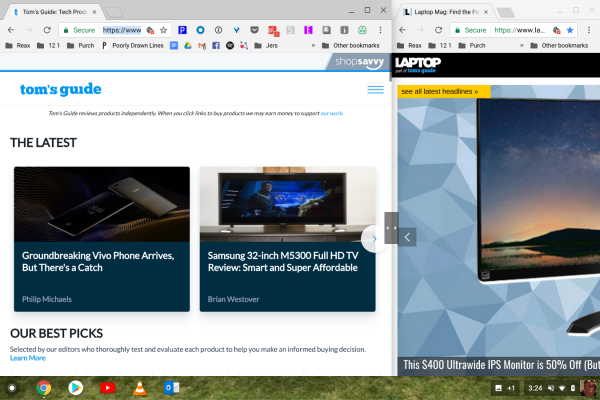Open Chrome's three-dot menu in the left window
600x400 pixels.
[x=380, y=30]
